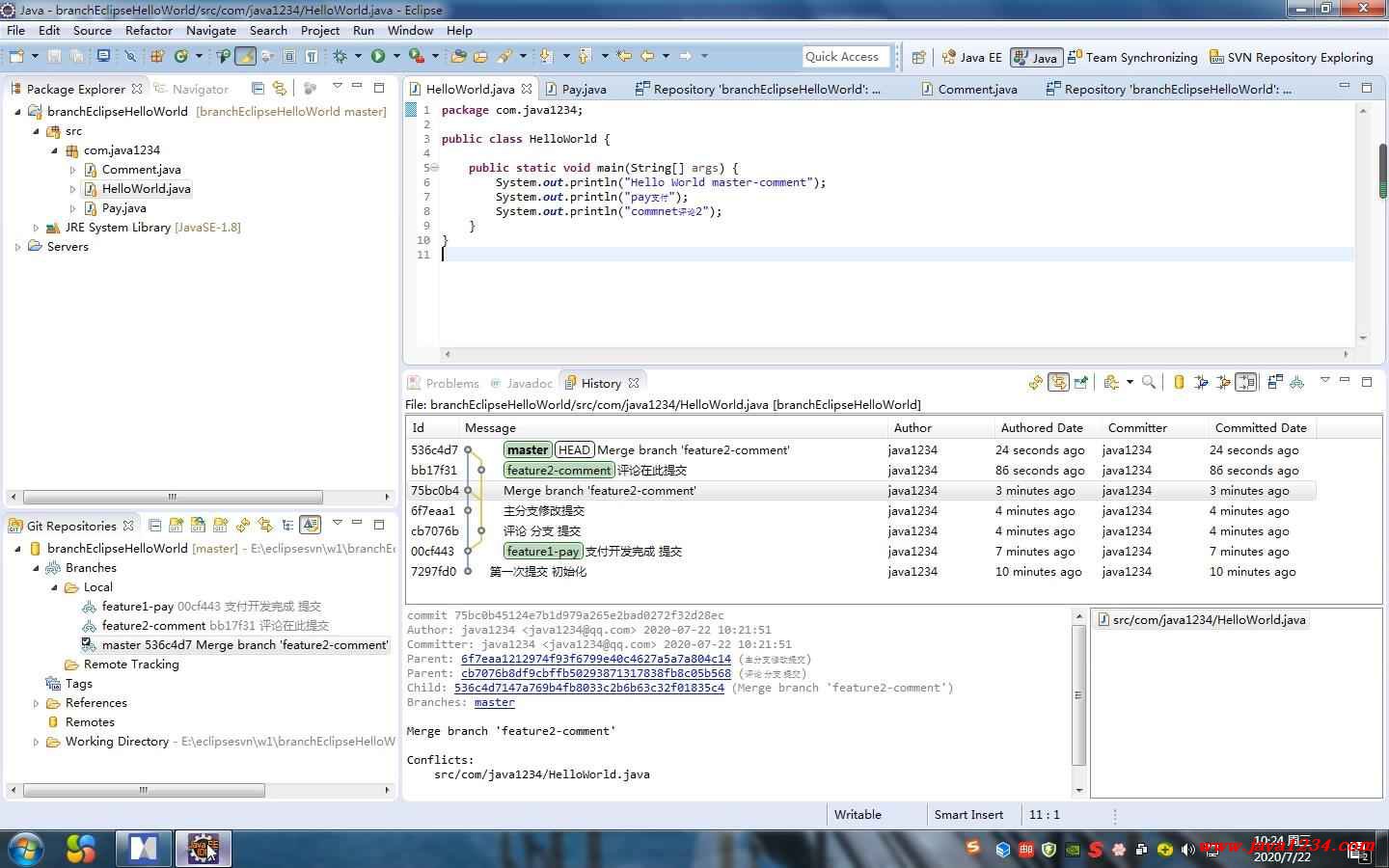Toggle Link with Editor and Selection in History
Screen dimensions: 1389x868
pos(1058,383)
